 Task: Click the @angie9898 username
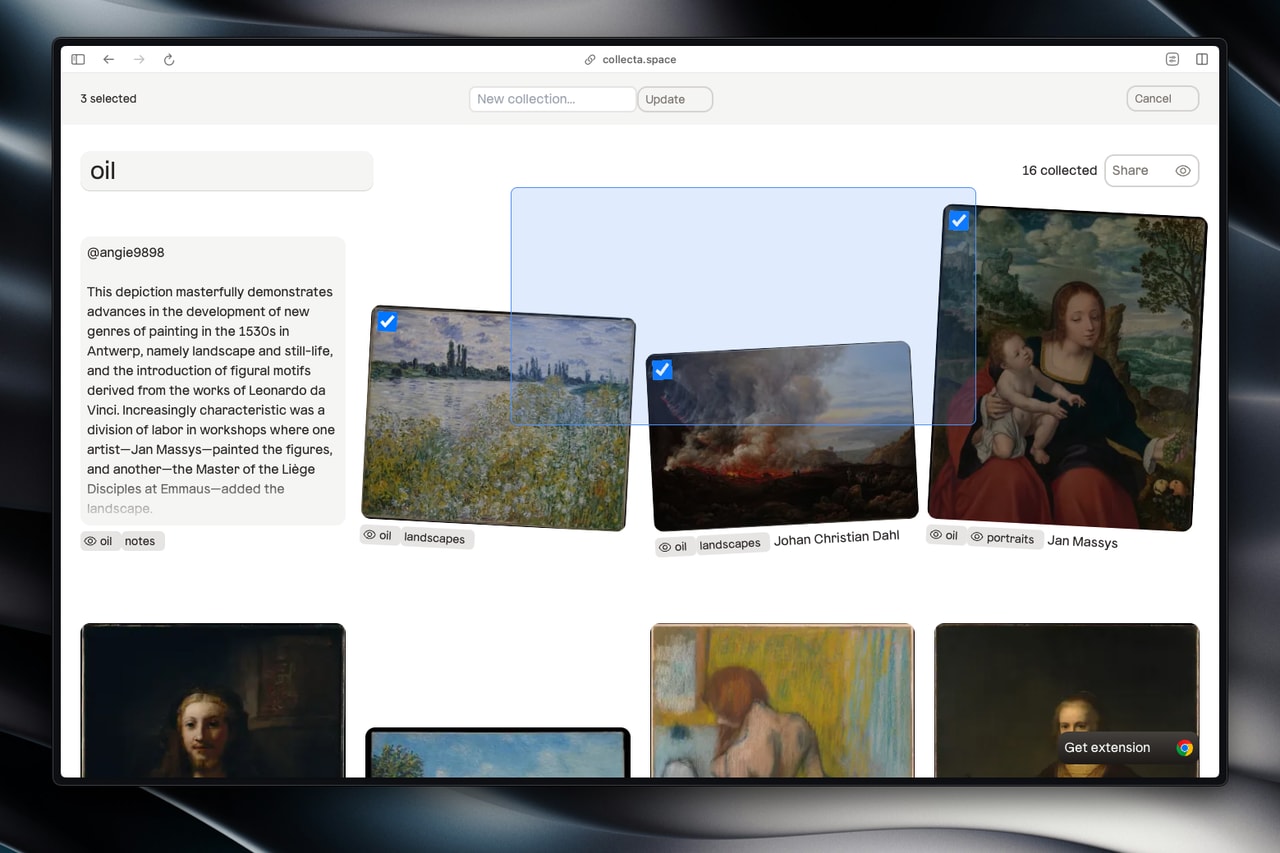pyautogui.click(x=126, y=253)
